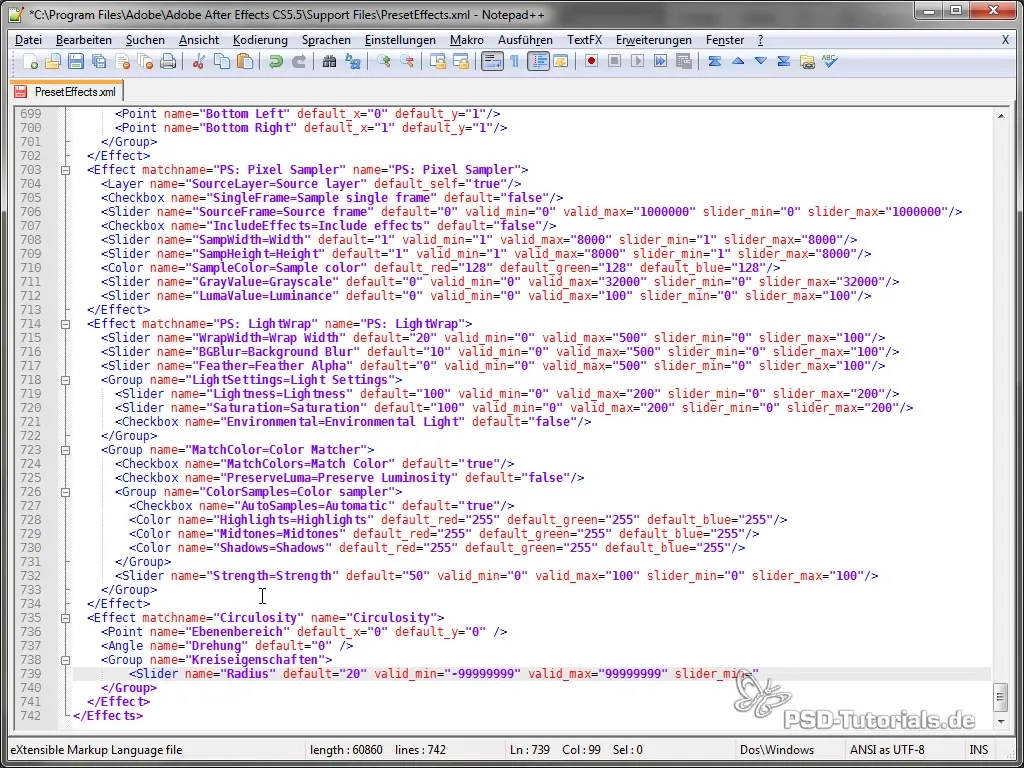Image resolution: width=1024 pixels, height=768 pixels.
Task: Click the user-defined language dialog icon
Action: pos(561,62)
